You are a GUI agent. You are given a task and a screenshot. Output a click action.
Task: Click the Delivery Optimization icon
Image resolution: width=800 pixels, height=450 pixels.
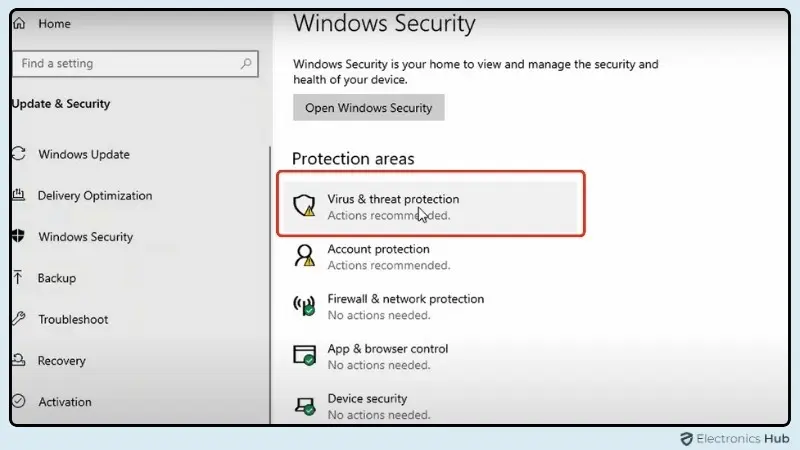pyautogui.click(x=18, y=196)
